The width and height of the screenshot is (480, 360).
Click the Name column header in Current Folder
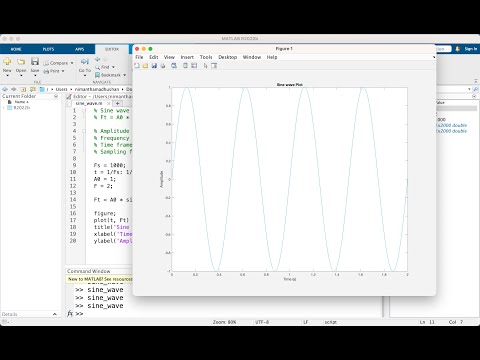[x=22, y=102]
